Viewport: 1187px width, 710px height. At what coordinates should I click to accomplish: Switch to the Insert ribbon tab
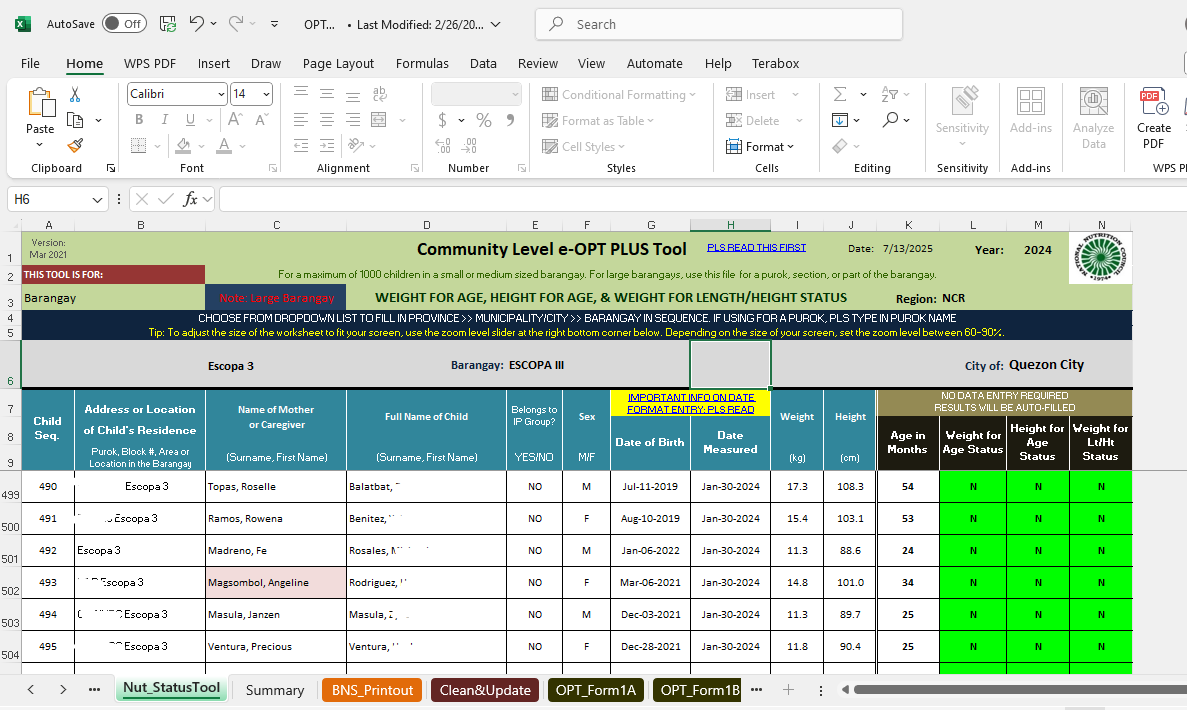click(213, 64)
